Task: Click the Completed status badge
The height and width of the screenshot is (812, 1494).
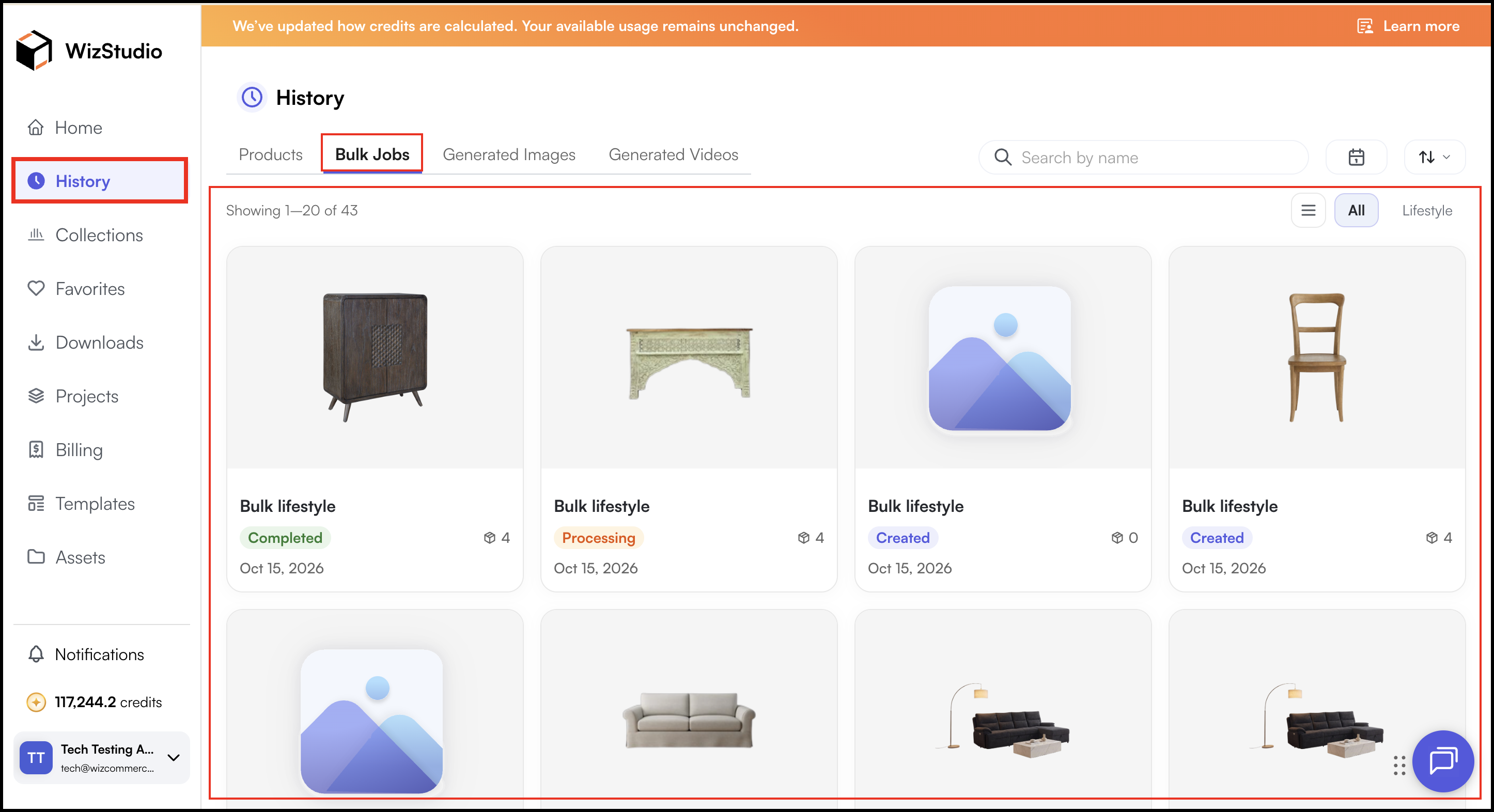Action: (x=285, y=538)
